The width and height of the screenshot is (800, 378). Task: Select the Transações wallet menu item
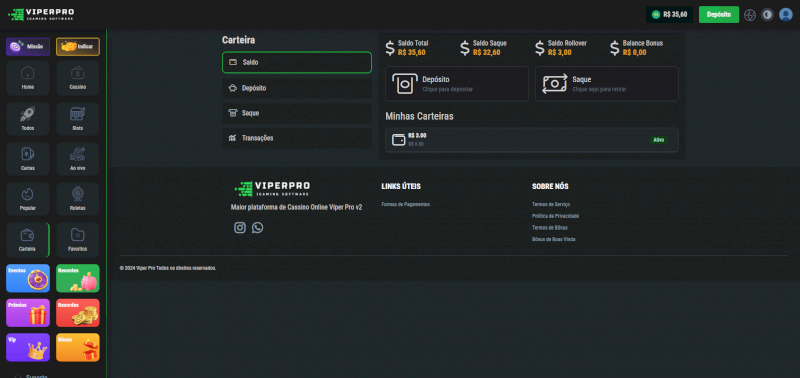297,138
